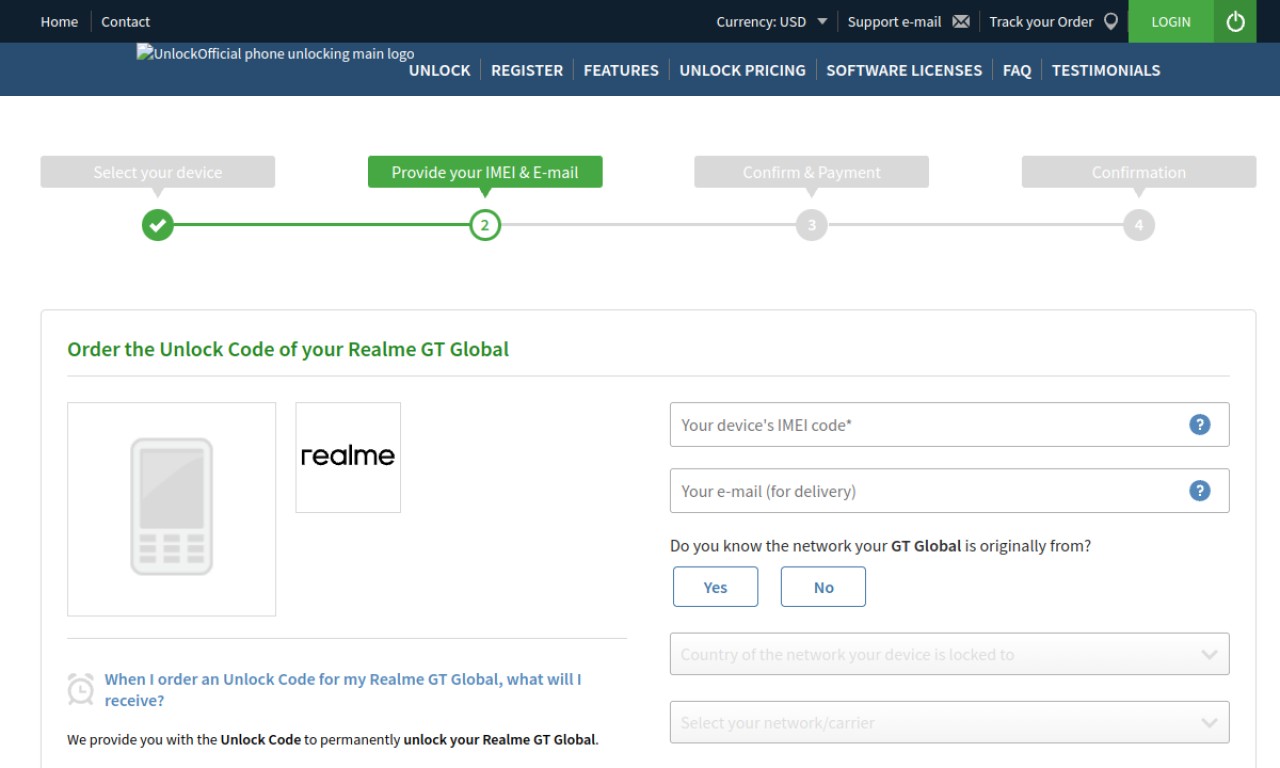Click the completed step checkmark circle
Screen dimensions: 1280x768
pos(158,225)
